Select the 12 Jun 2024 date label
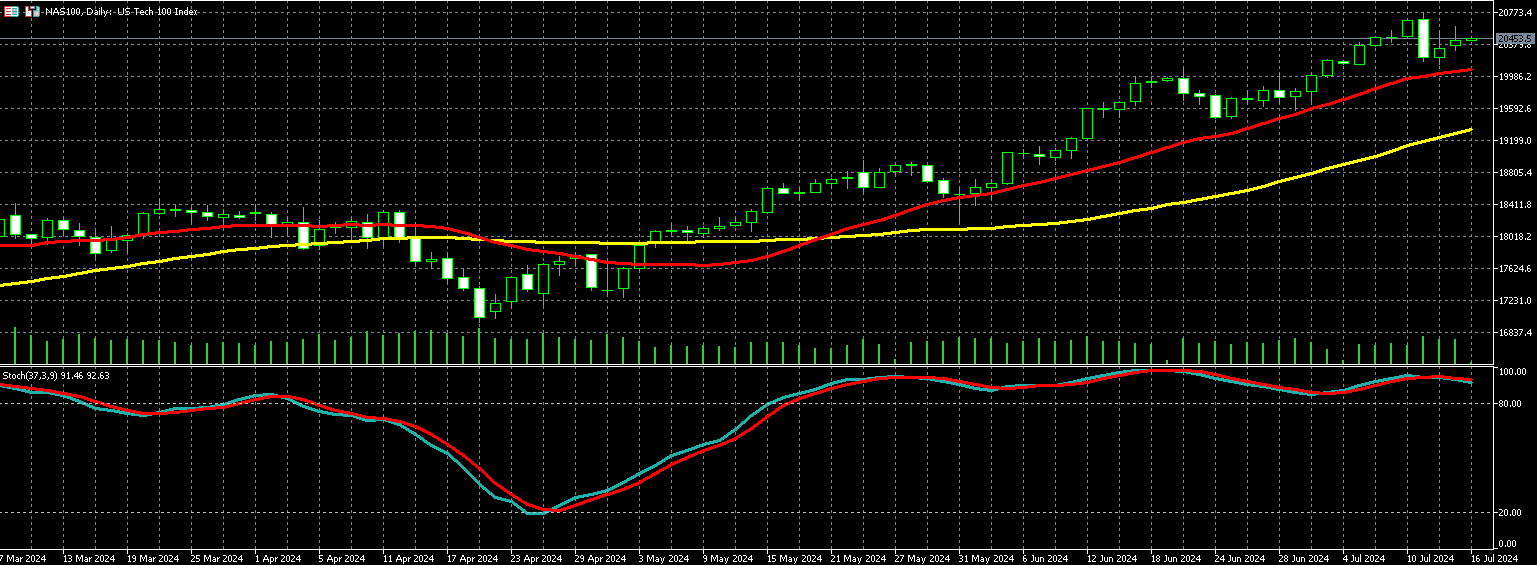Screen dimensions: 1537x565 pos(1112,558)
